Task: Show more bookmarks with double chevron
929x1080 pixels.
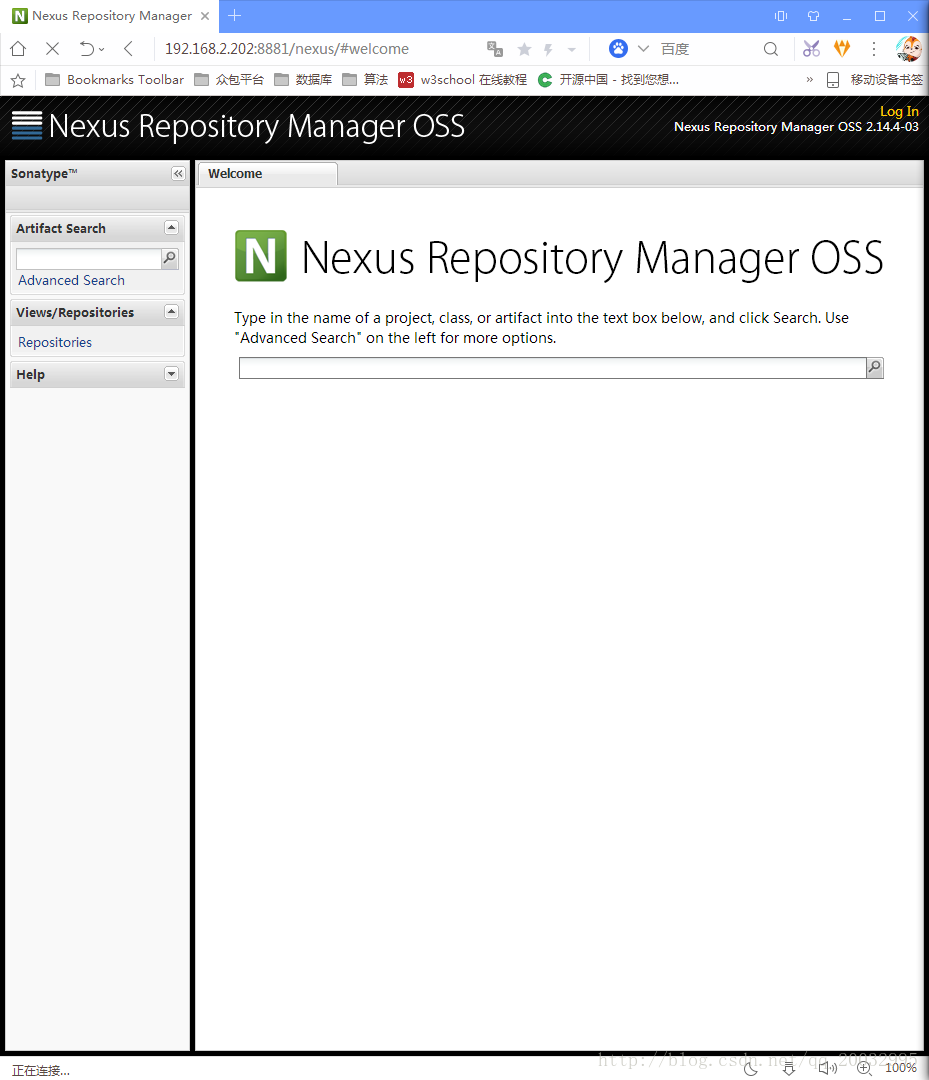Action: click(x=809, y=80)
